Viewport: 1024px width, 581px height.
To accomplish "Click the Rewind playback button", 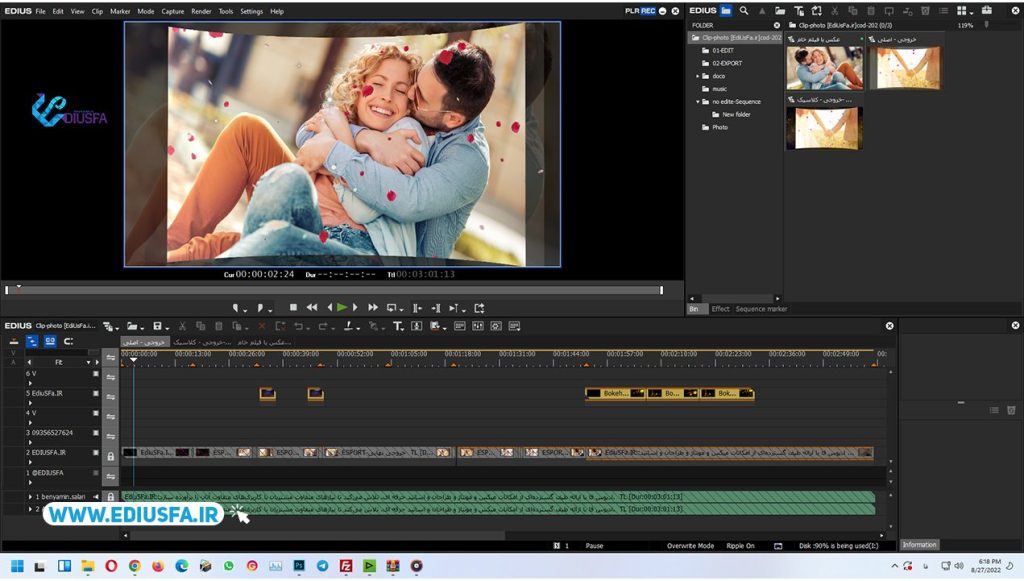I will 312,307.
